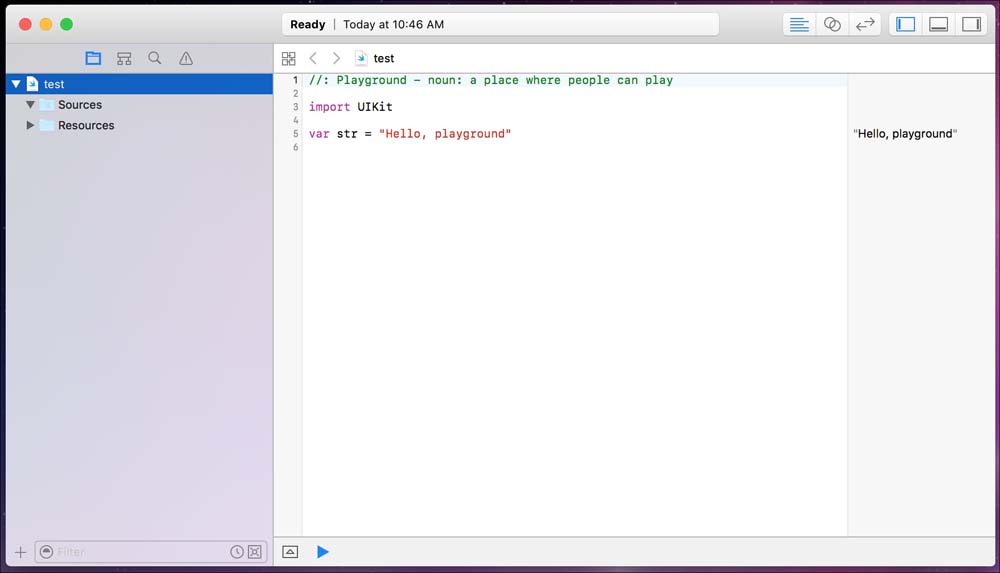
Task: Open the Issue navigator warning icon
Action: pyautogui.click(x=186, y=59)
